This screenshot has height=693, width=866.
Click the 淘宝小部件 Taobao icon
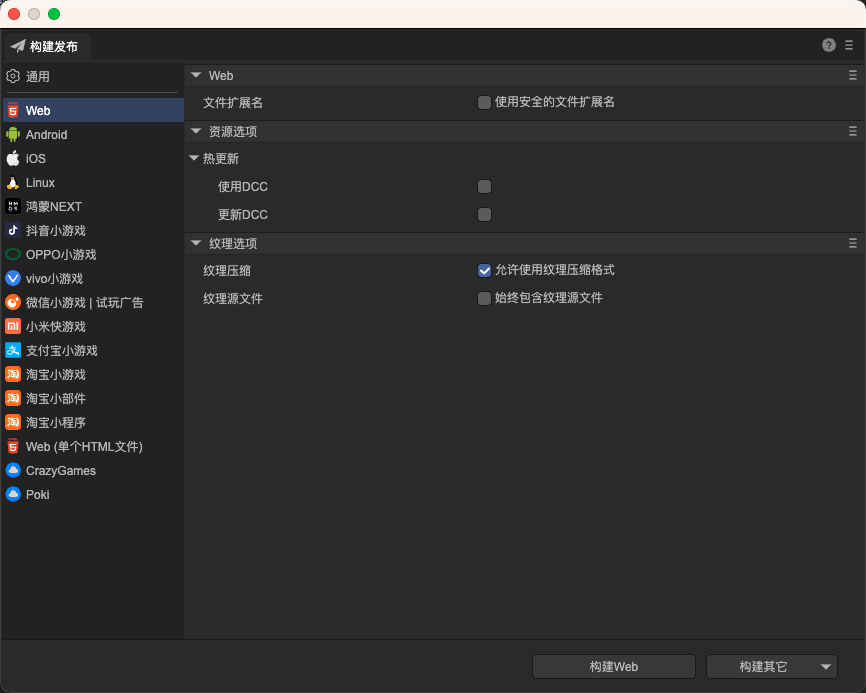point(13,398)
